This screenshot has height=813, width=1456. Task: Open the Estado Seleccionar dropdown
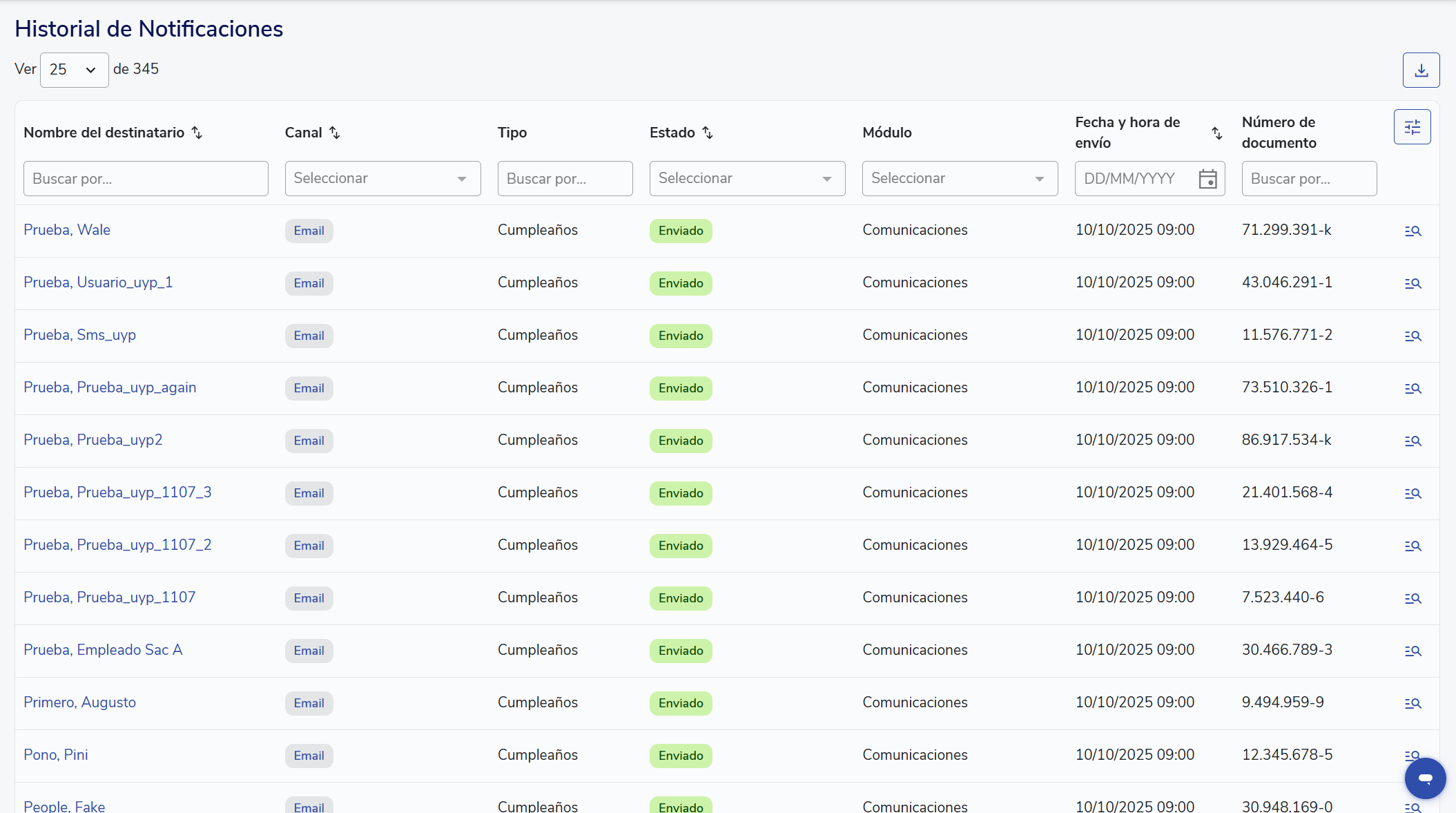pyautogui.click(x=747, y=179)
